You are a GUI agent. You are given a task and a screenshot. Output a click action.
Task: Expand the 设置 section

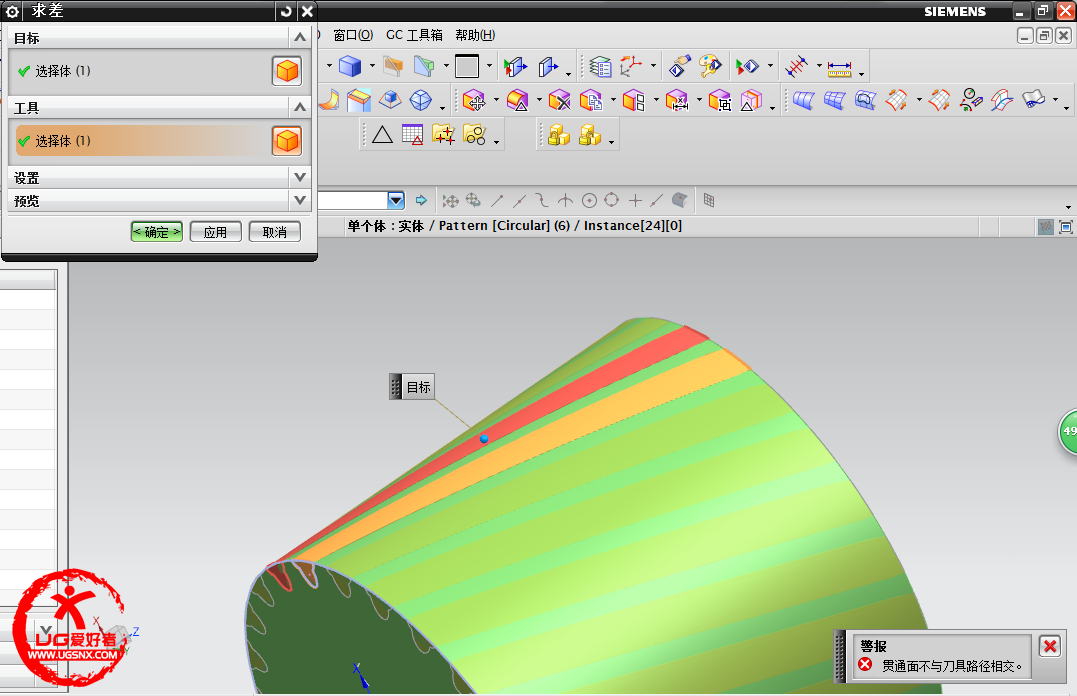(x=299, y=177)
